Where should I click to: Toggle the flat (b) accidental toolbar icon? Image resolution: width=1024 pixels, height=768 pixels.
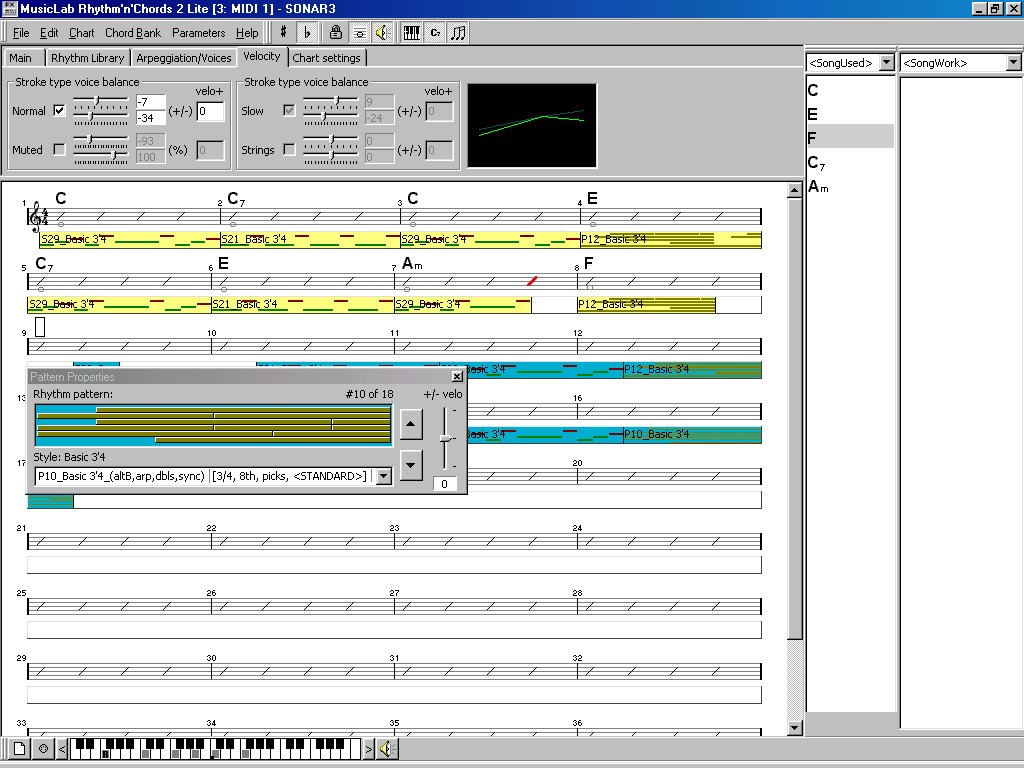pos(307,32)
